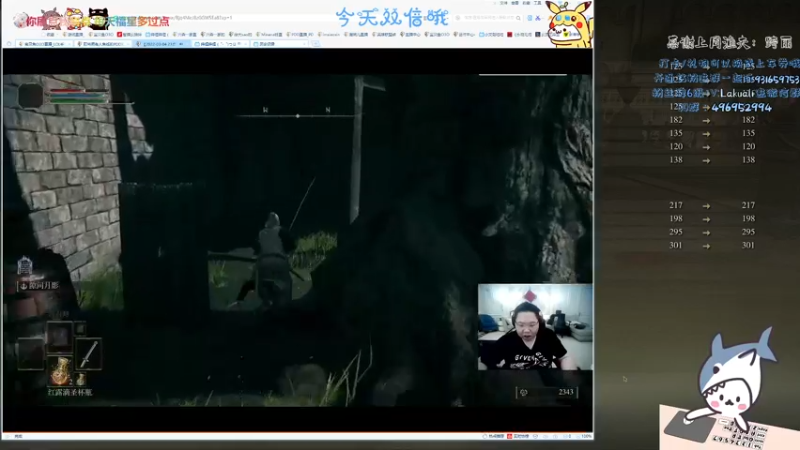800x450 pixels.
Task: Click the 217 → 217 row in overlay list
Action: pos(712,205)
